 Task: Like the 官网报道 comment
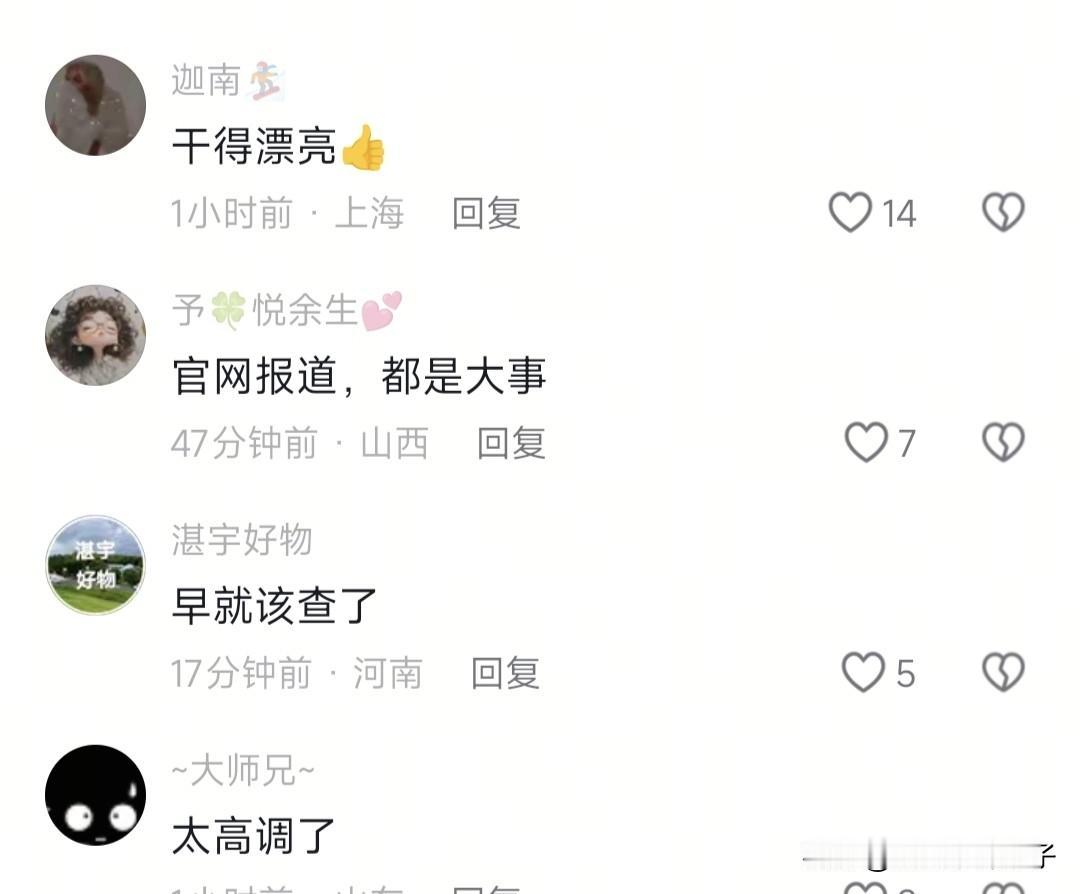tap(866, 441)
